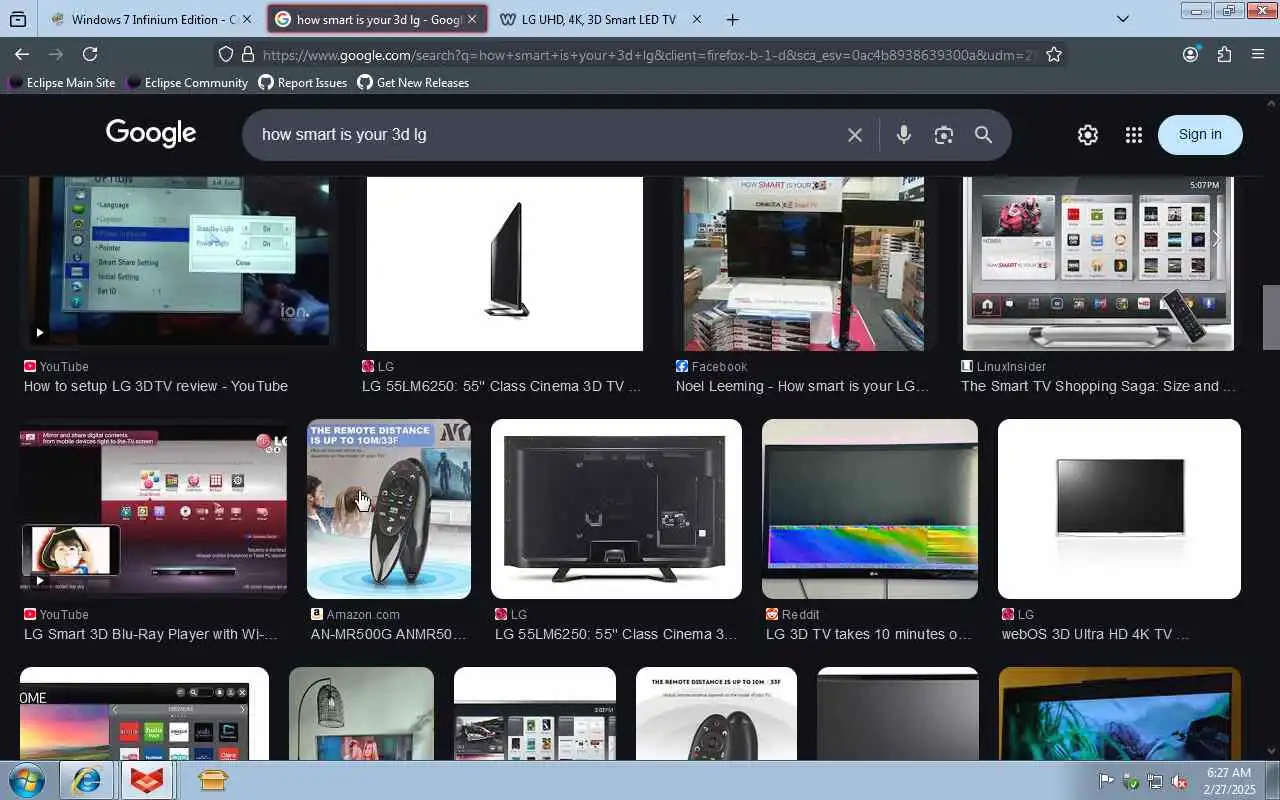Search by image with Lens icon
Viewport: 1280px width, 800px height.
click(944, 135)
